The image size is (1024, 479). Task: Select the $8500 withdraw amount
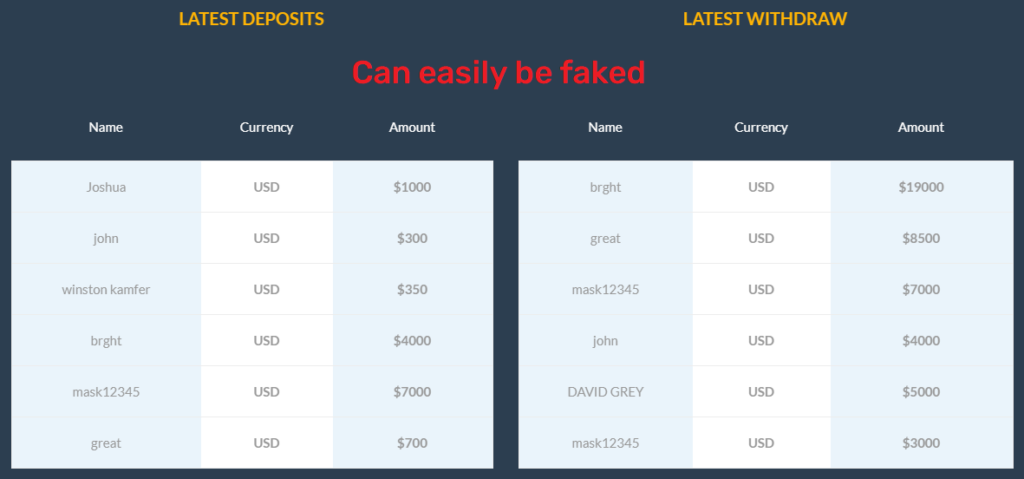pyautogui.click(x=921, y=238)
